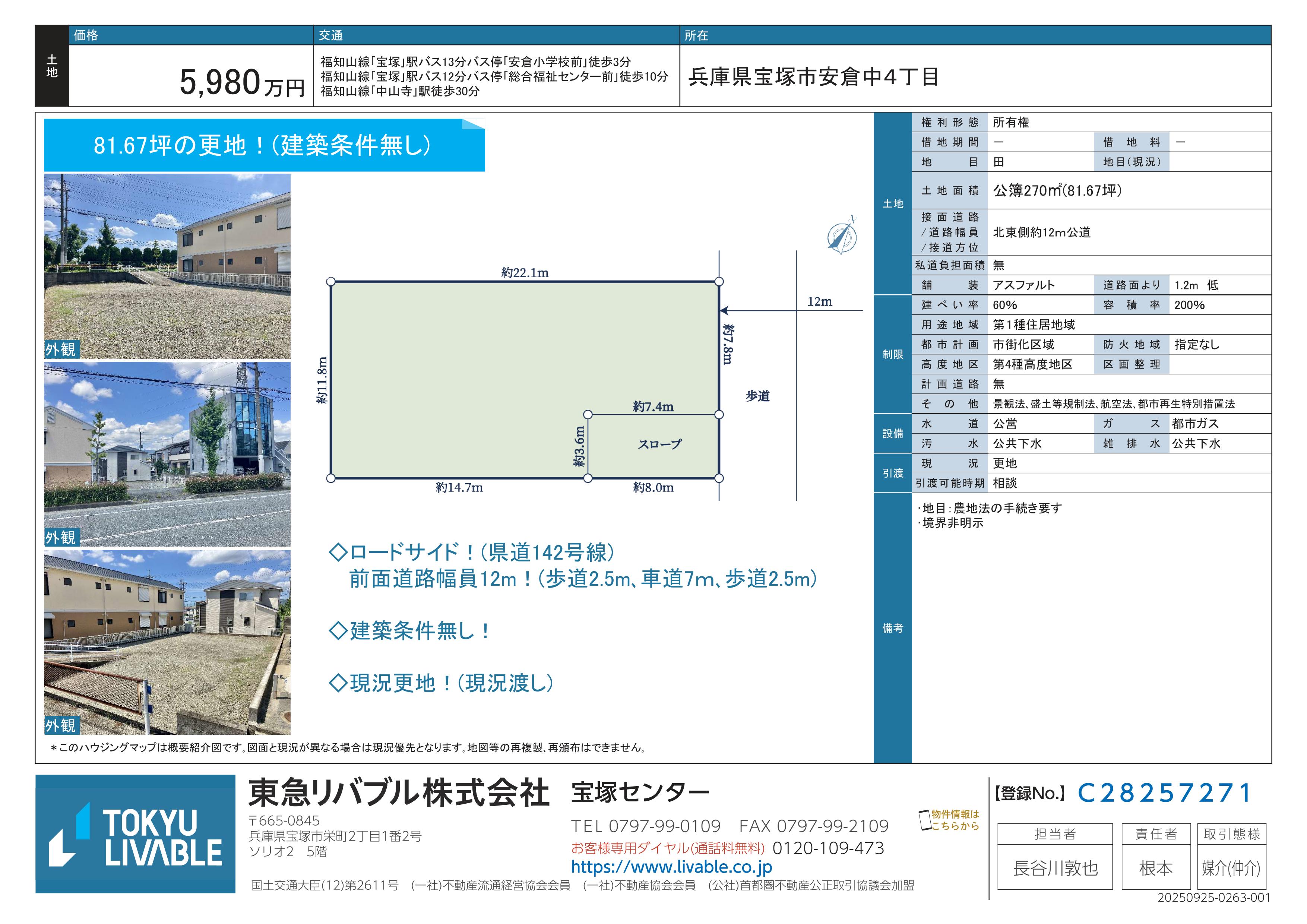Click the middle exterior street photo
The width and height of the screenshot is (1307, 924).
pos(167,454)
